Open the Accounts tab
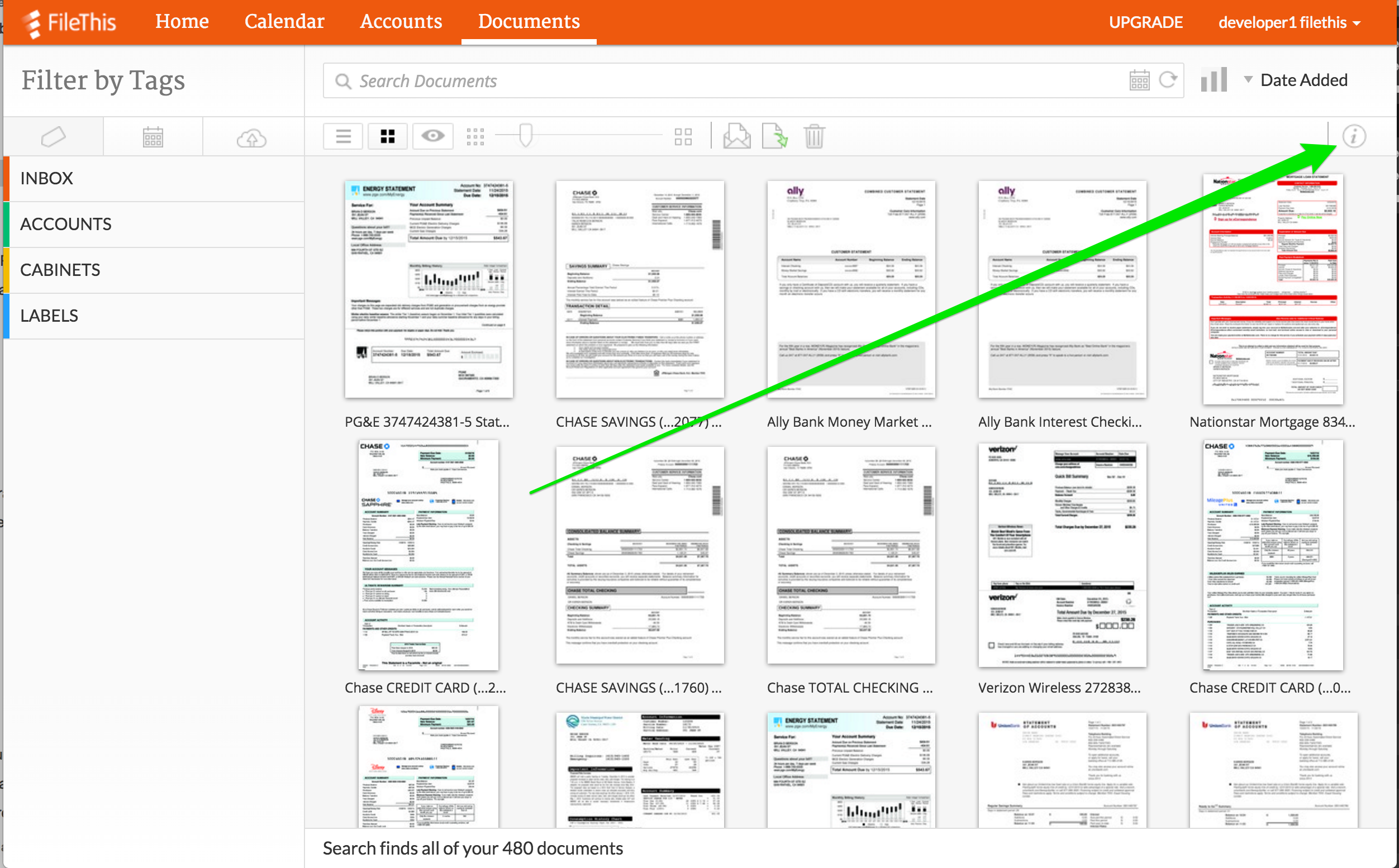 pyautogui.click(x=401, y=22)
